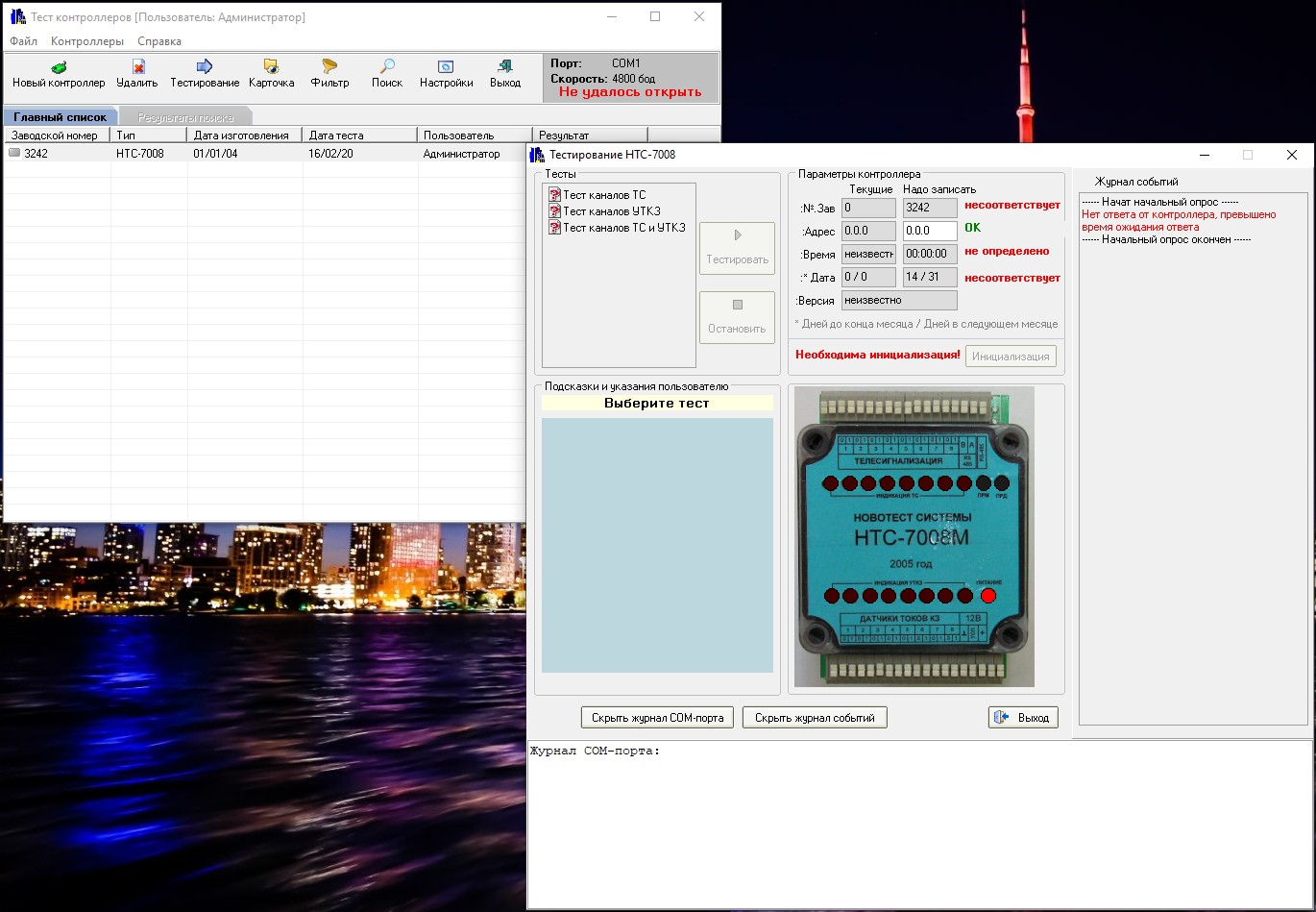1316x912 pixels.
Task: Click the Поиск magnifier icon
Action: click(x=387, y=67)
